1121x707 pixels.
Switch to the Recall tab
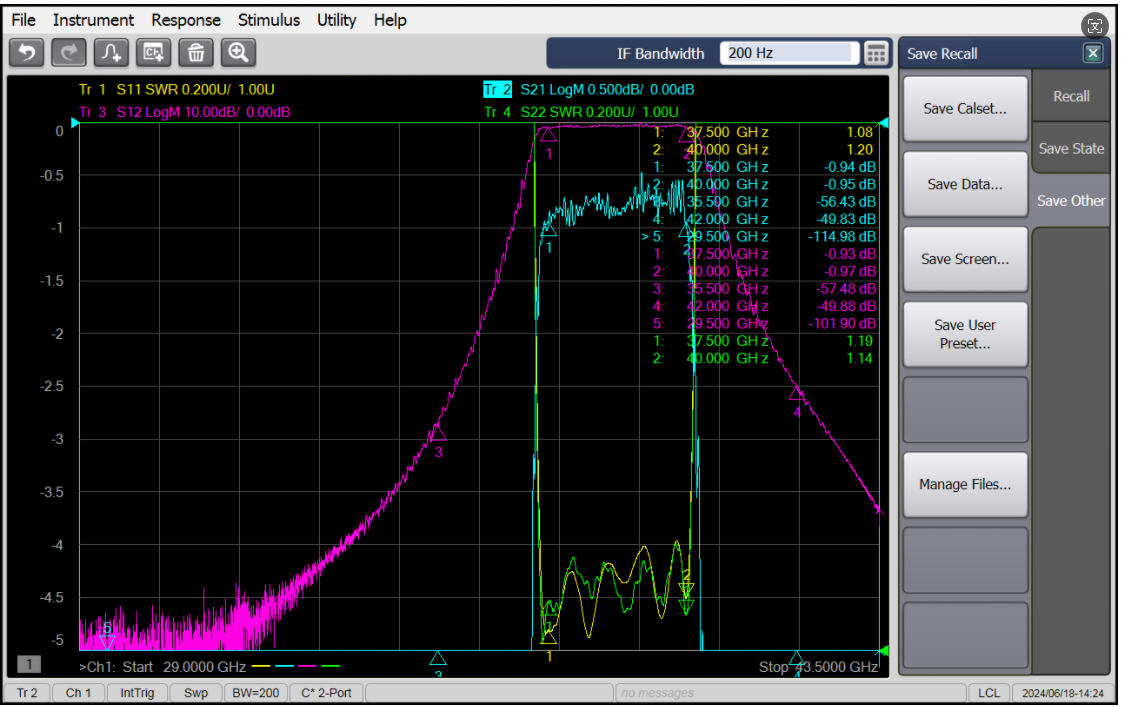[1071, 97]
